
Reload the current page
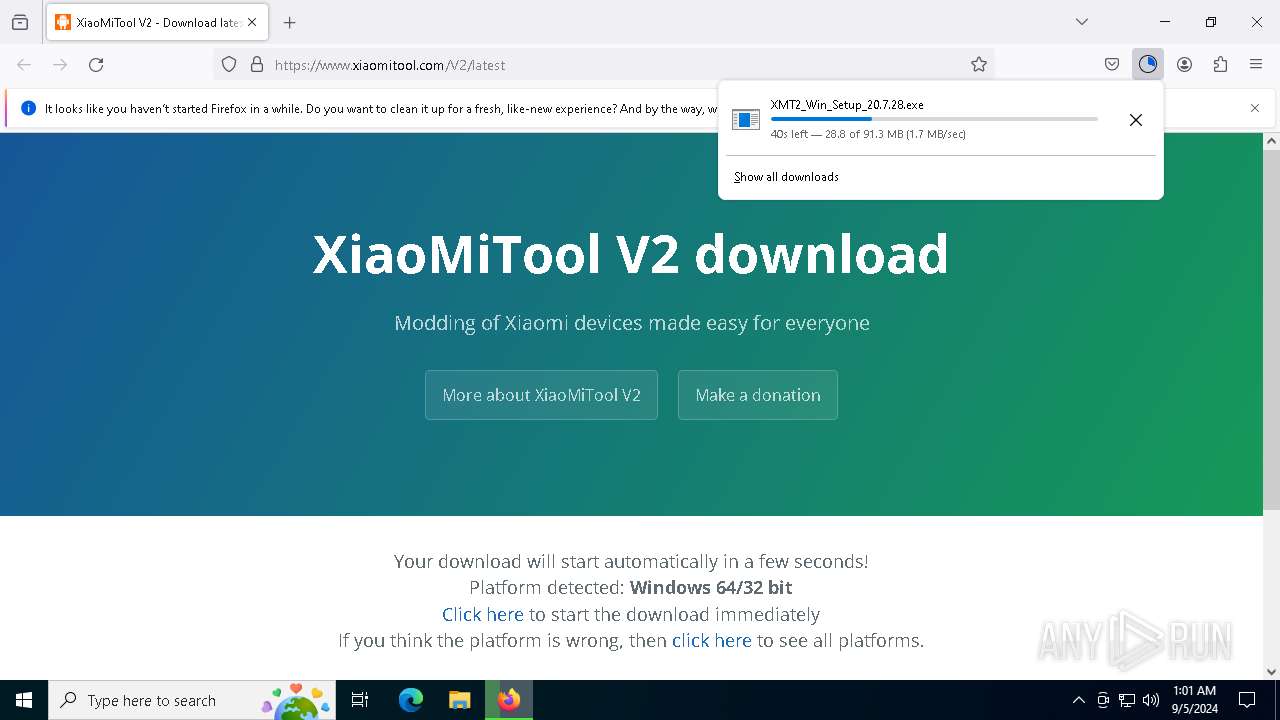point(96,64)
